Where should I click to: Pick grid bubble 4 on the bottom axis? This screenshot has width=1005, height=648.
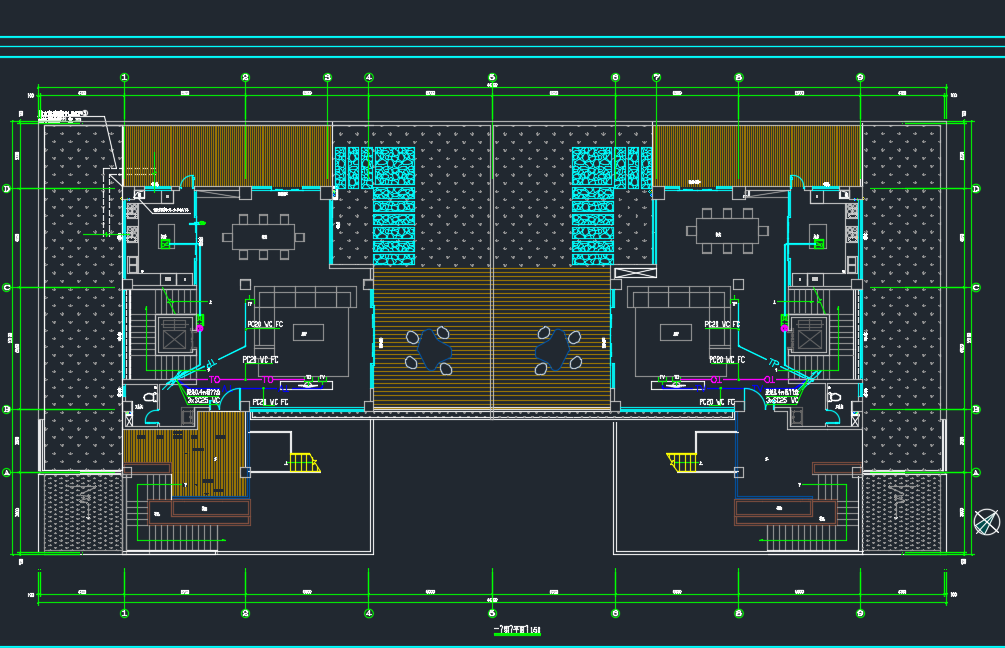click(x=369, y=613)
